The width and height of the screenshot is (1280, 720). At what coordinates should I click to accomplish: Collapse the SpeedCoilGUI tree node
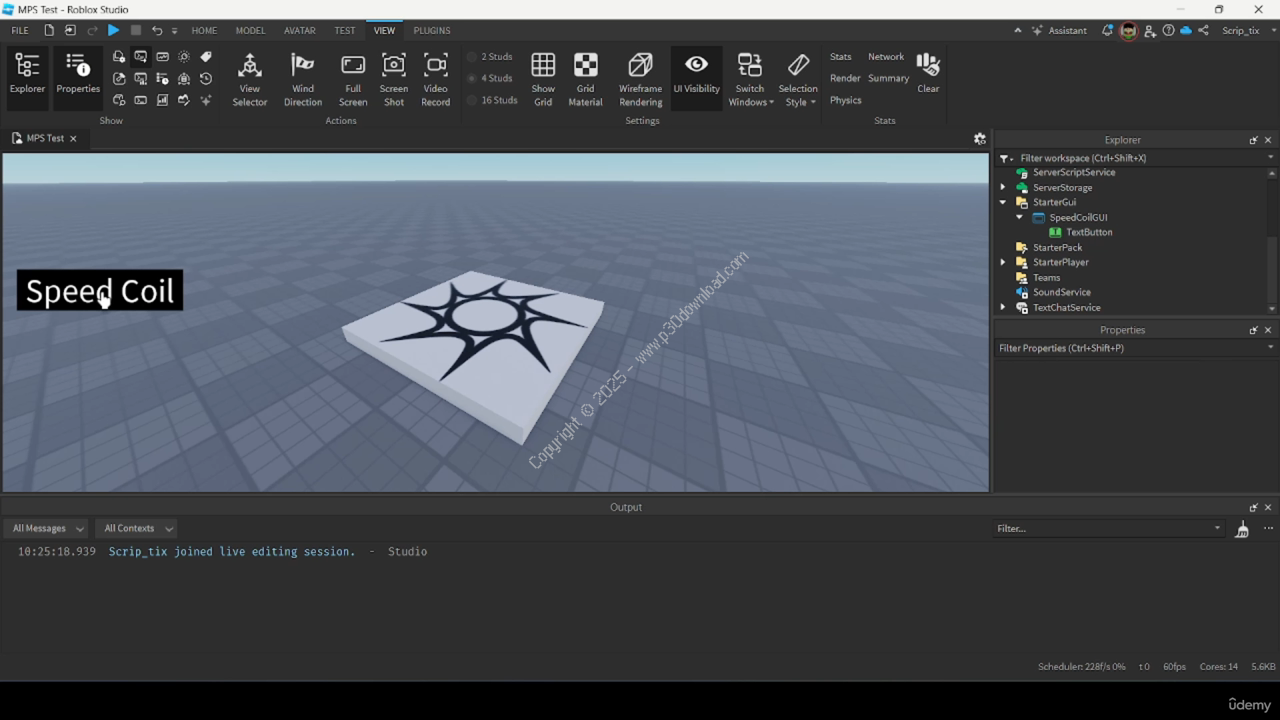pos(1019,217)
